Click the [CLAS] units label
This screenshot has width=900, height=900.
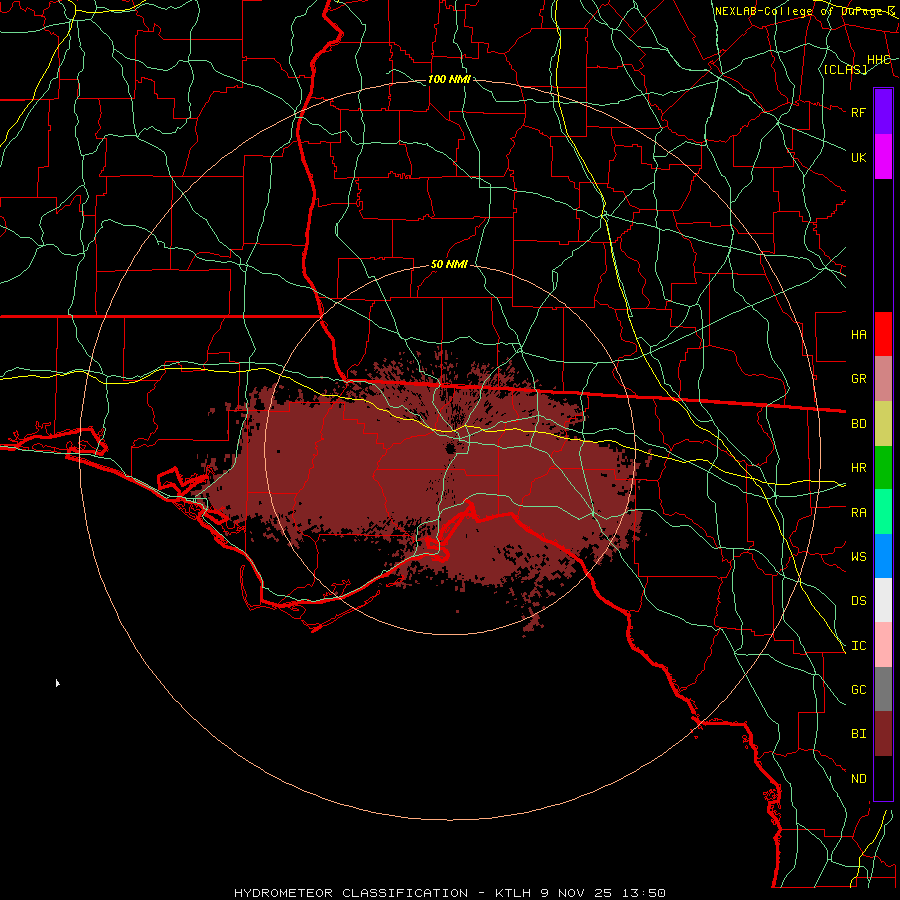point(845,69)
